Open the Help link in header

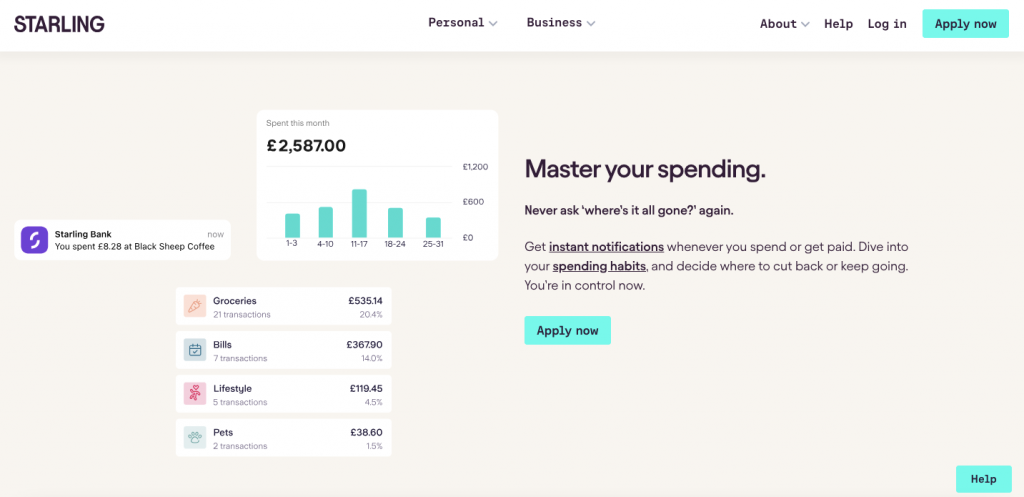pos(838,24)
